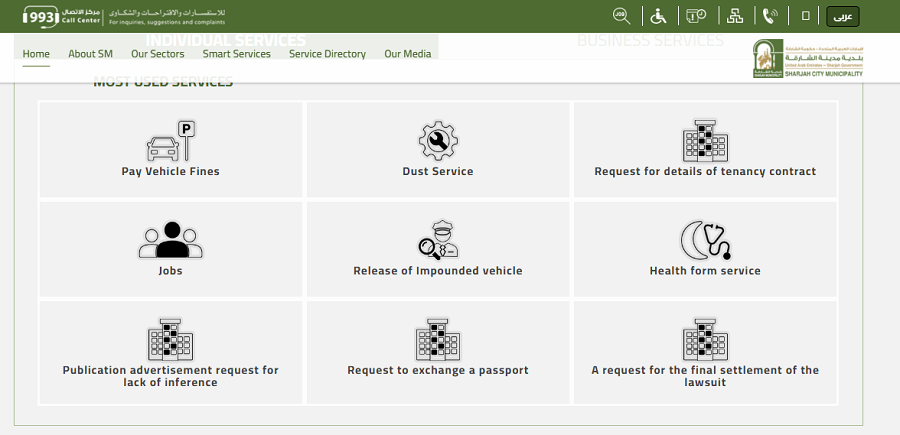This screenshot has width=900, height=435.
Task: Open the Pay Vehicle Fines service
Action: tap(171, 150)
